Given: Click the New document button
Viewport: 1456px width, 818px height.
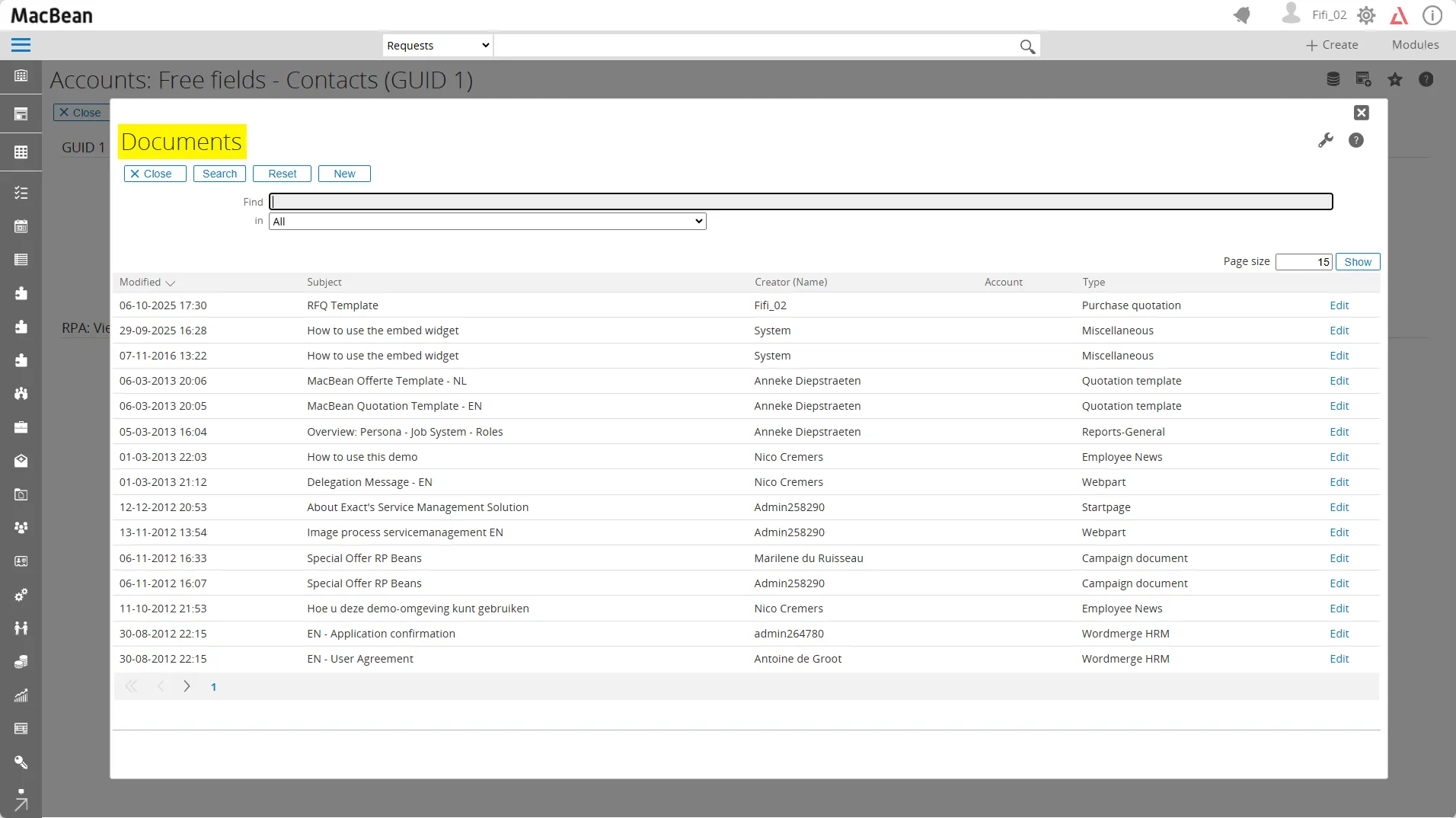Looking at the screenshot, I should [x=344, y=174].
